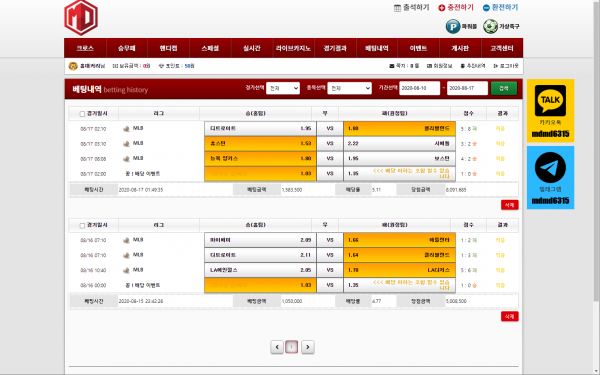Delete second bet slip with red button

point(510,316)
